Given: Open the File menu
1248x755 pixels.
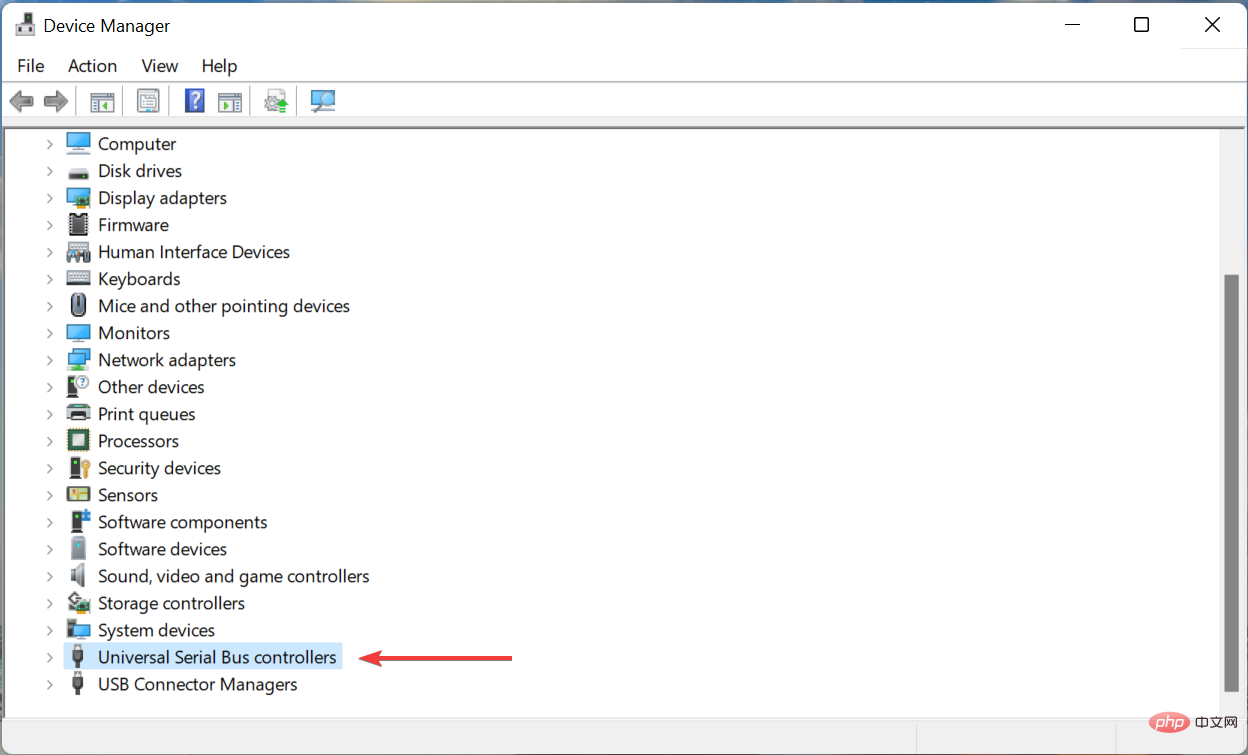Looking at the screenshot, I should 31,66.
